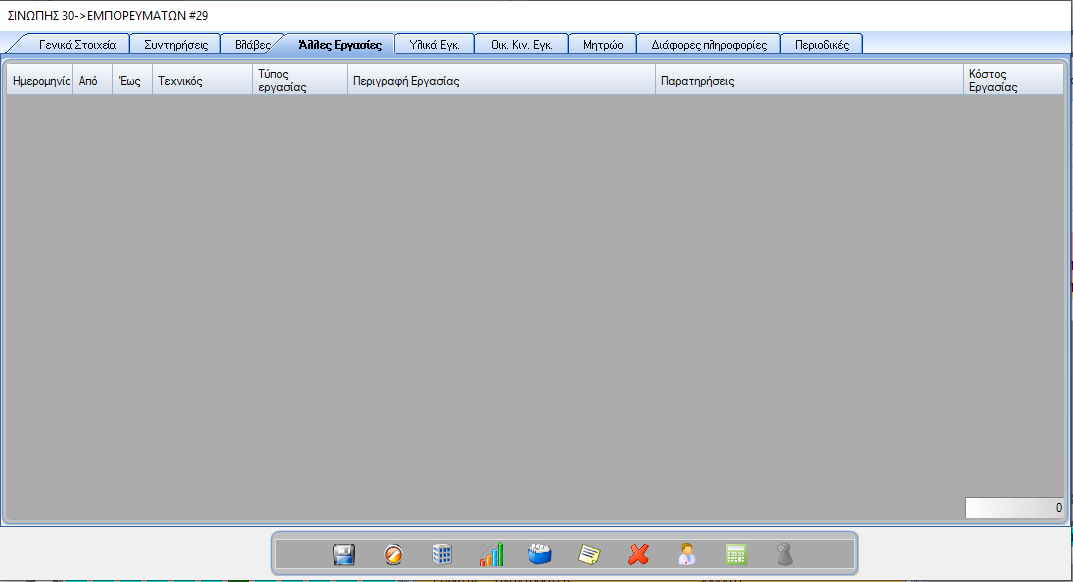Click the orange cancel circle icon
This screenshot has height=582, width=1073.
(393, 554)
